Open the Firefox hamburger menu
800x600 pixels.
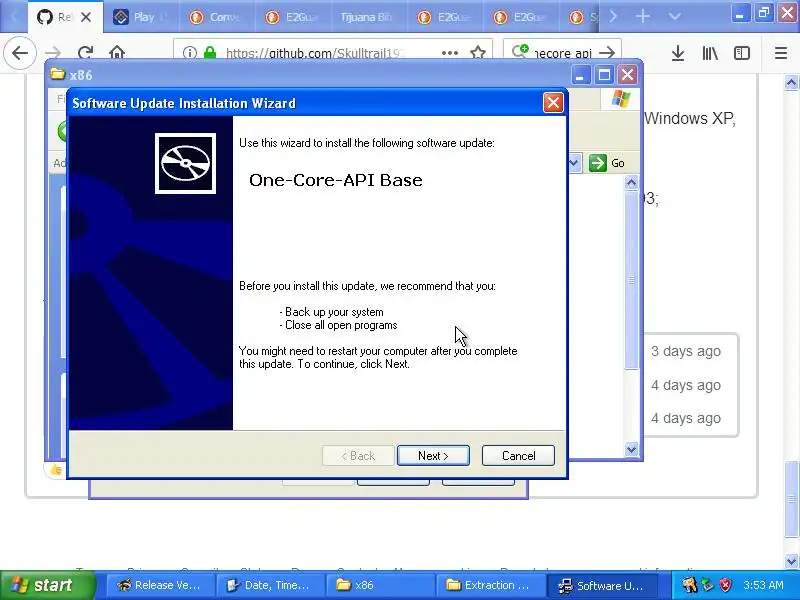pos(781,53)
